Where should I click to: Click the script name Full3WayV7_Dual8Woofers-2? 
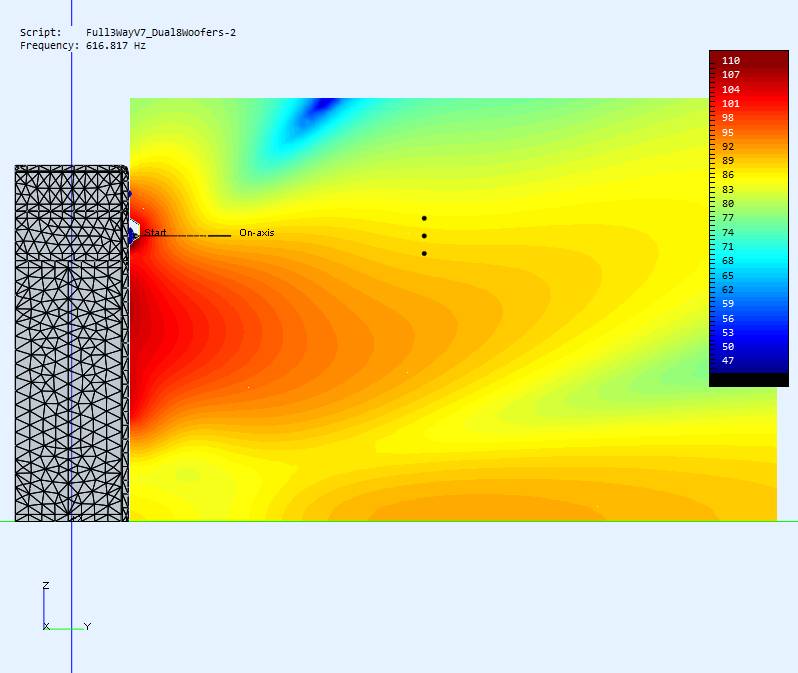(161, 33)
